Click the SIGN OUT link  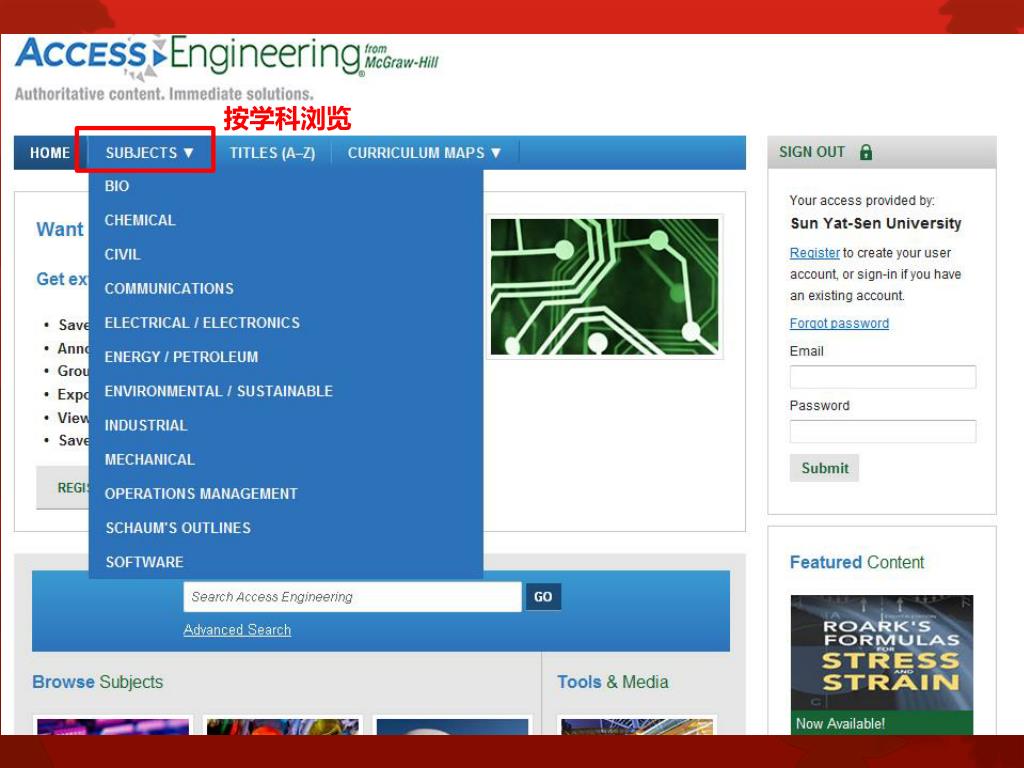pos(812,152)
